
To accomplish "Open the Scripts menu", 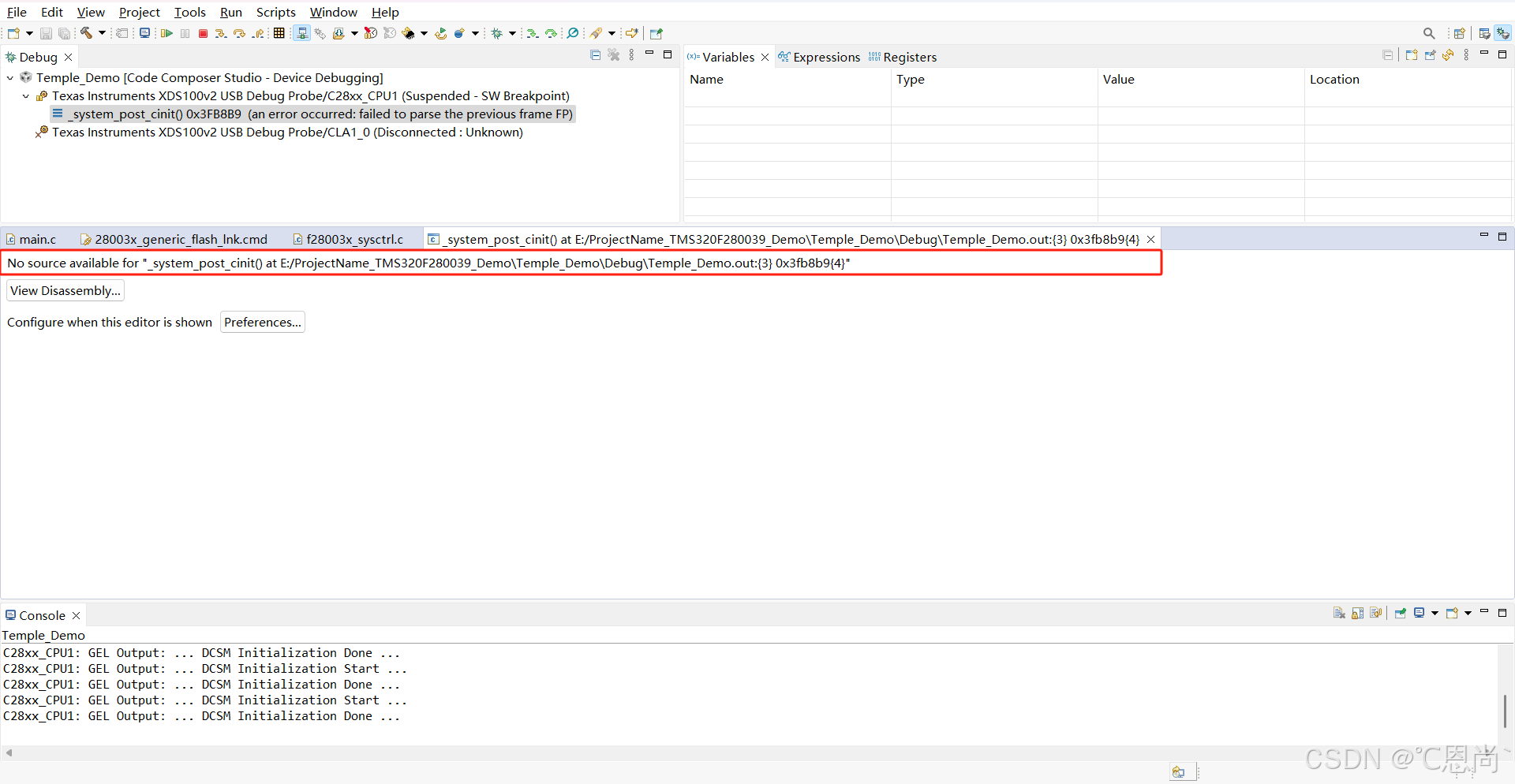I will coord(275,12).
